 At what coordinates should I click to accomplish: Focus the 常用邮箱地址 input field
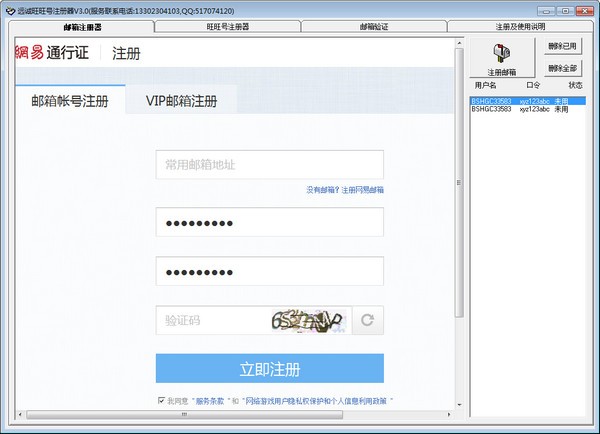270,165
